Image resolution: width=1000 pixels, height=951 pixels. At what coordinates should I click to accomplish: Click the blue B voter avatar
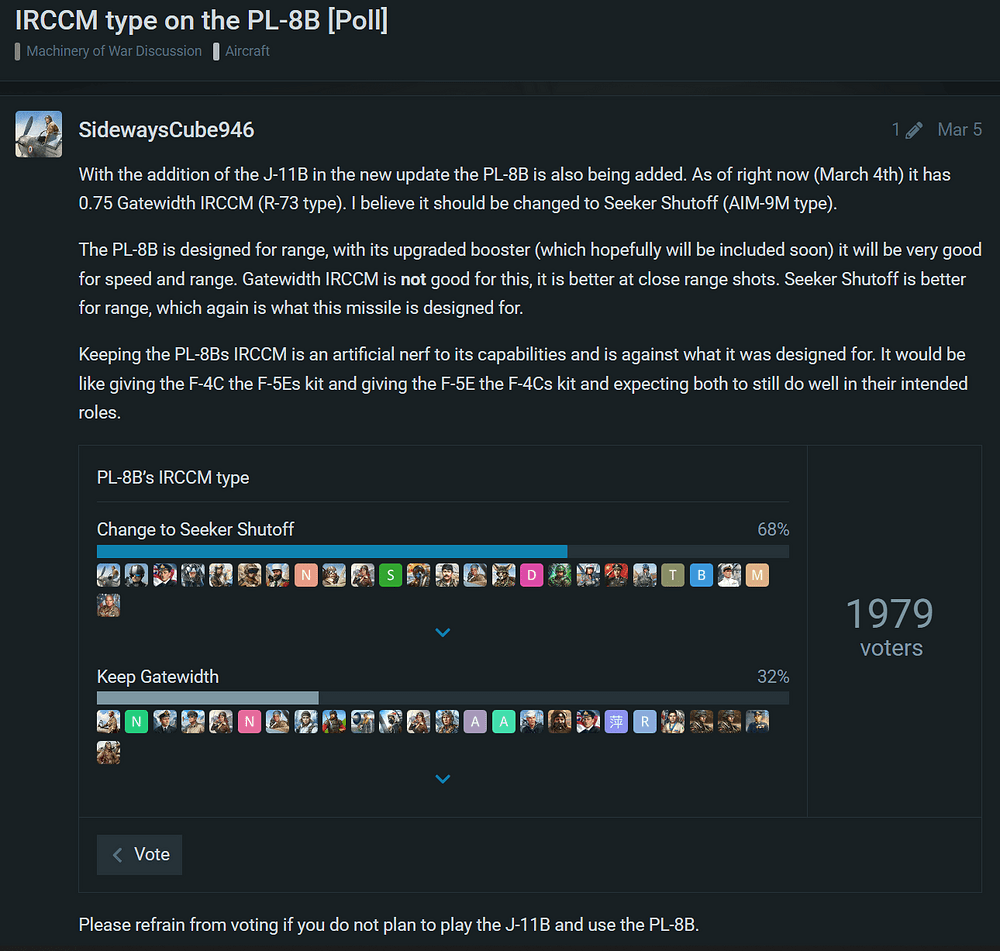701,575
